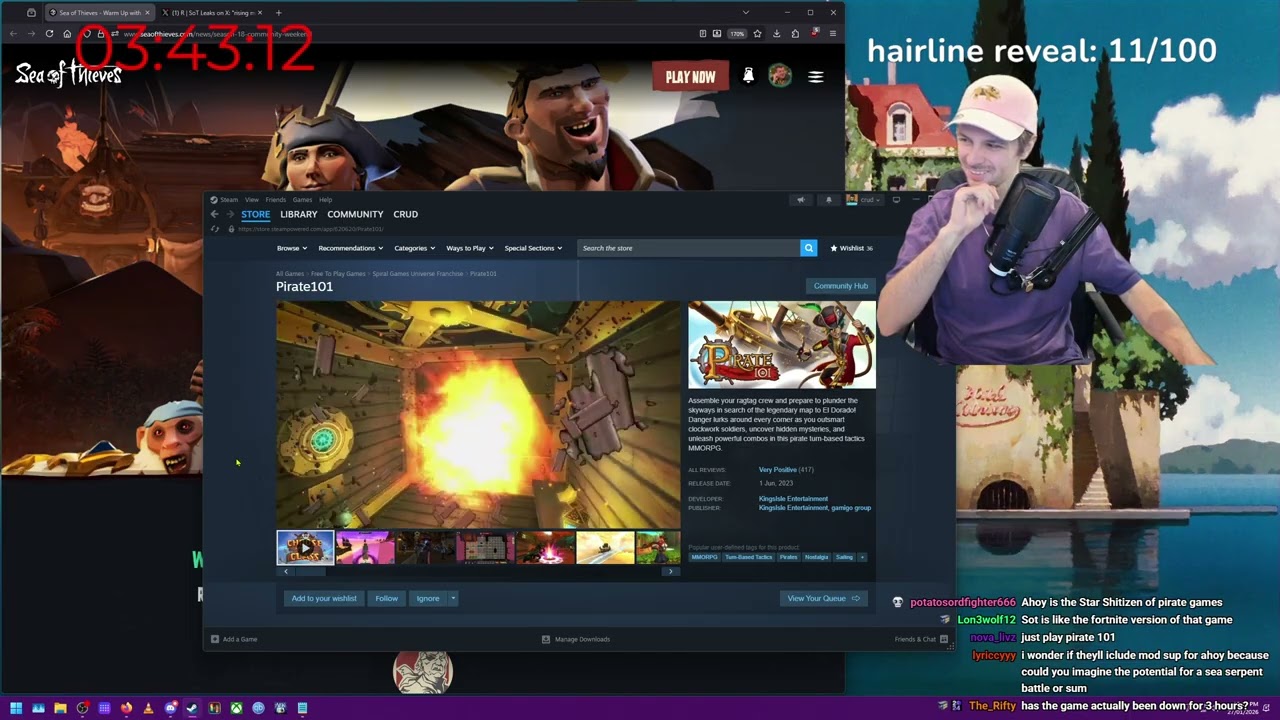Open a new Firefox tab
This screenshot has width=1280, height=720.
[x=278, y=13]
